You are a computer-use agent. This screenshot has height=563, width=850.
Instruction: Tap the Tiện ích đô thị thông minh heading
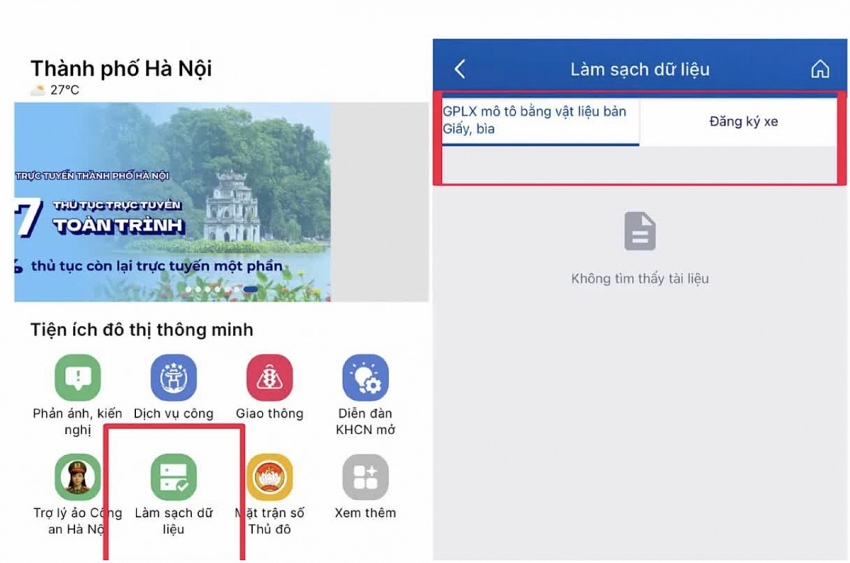(141, 330)
